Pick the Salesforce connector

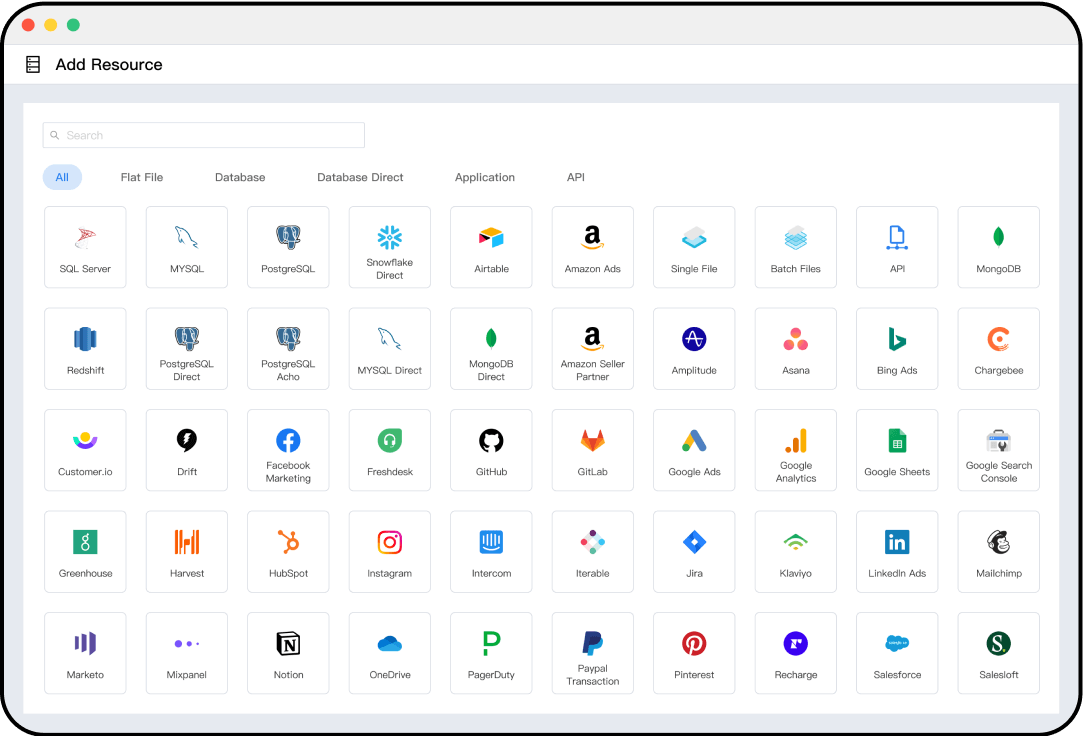[897, 652]
